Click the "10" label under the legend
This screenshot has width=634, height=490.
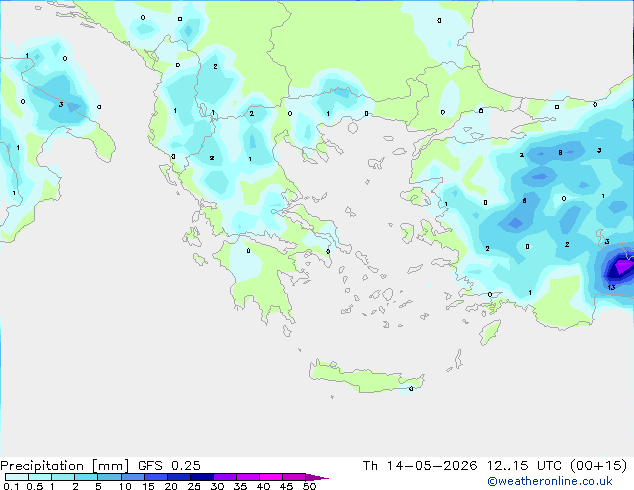(x=125, y=486)
